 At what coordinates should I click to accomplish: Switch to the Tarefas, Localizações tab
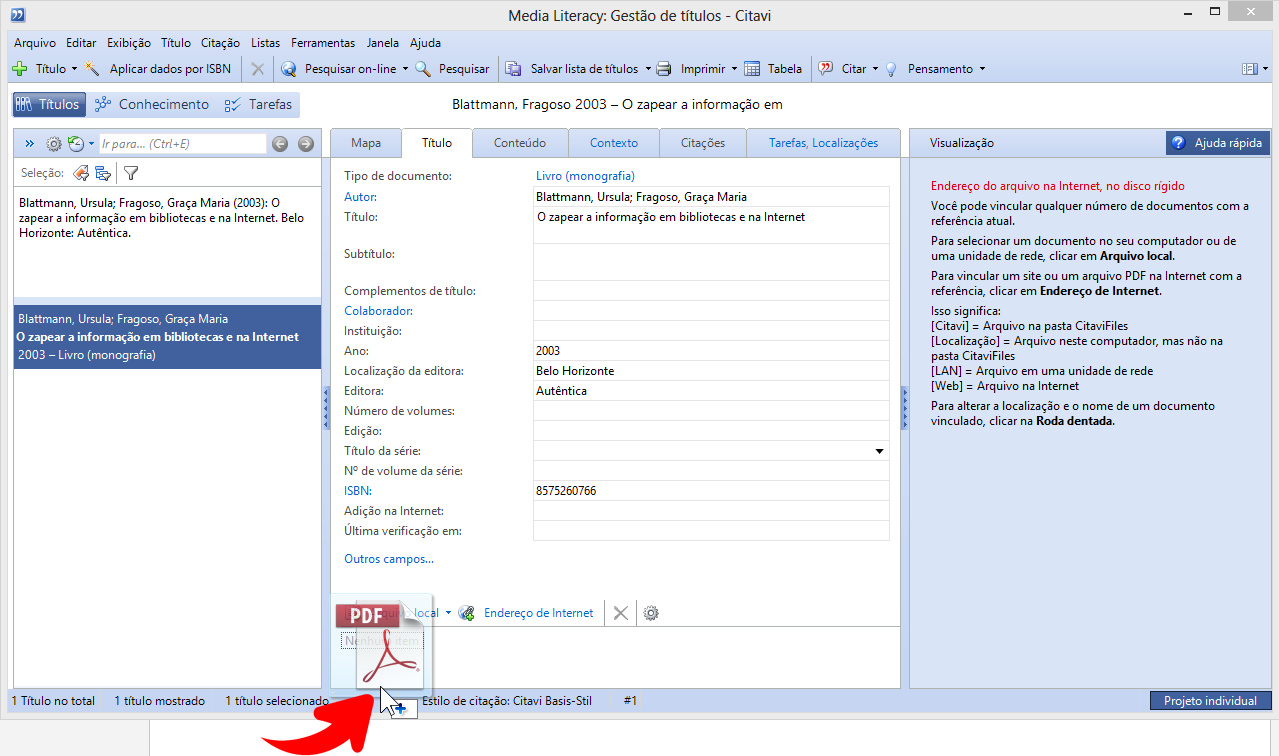823,143
